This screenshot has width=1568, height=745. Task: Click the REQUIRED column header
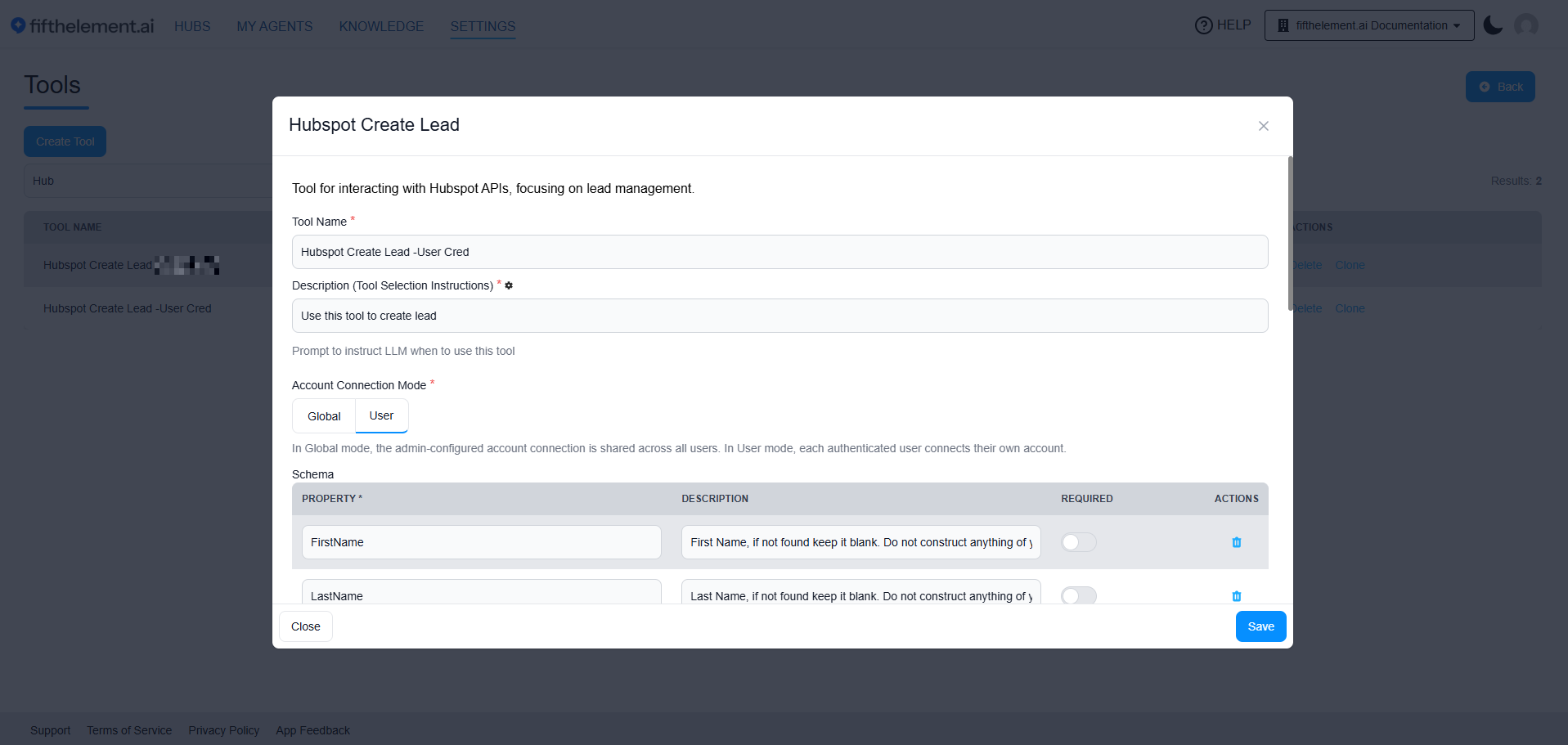1087,498
